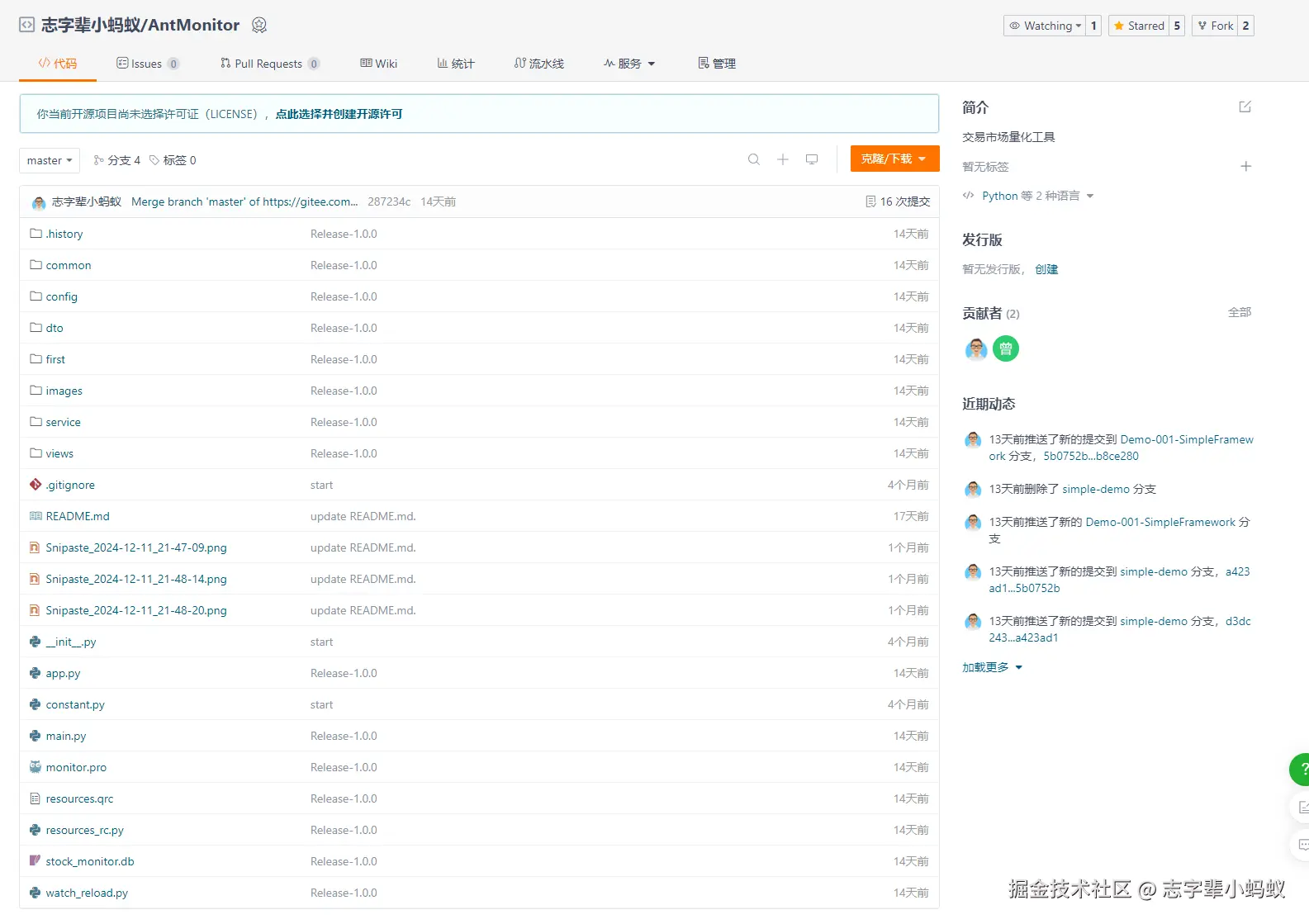The image size is (1309, 924).
Task: Open the watch_reload.py file
Action: (x=87, y=893)
